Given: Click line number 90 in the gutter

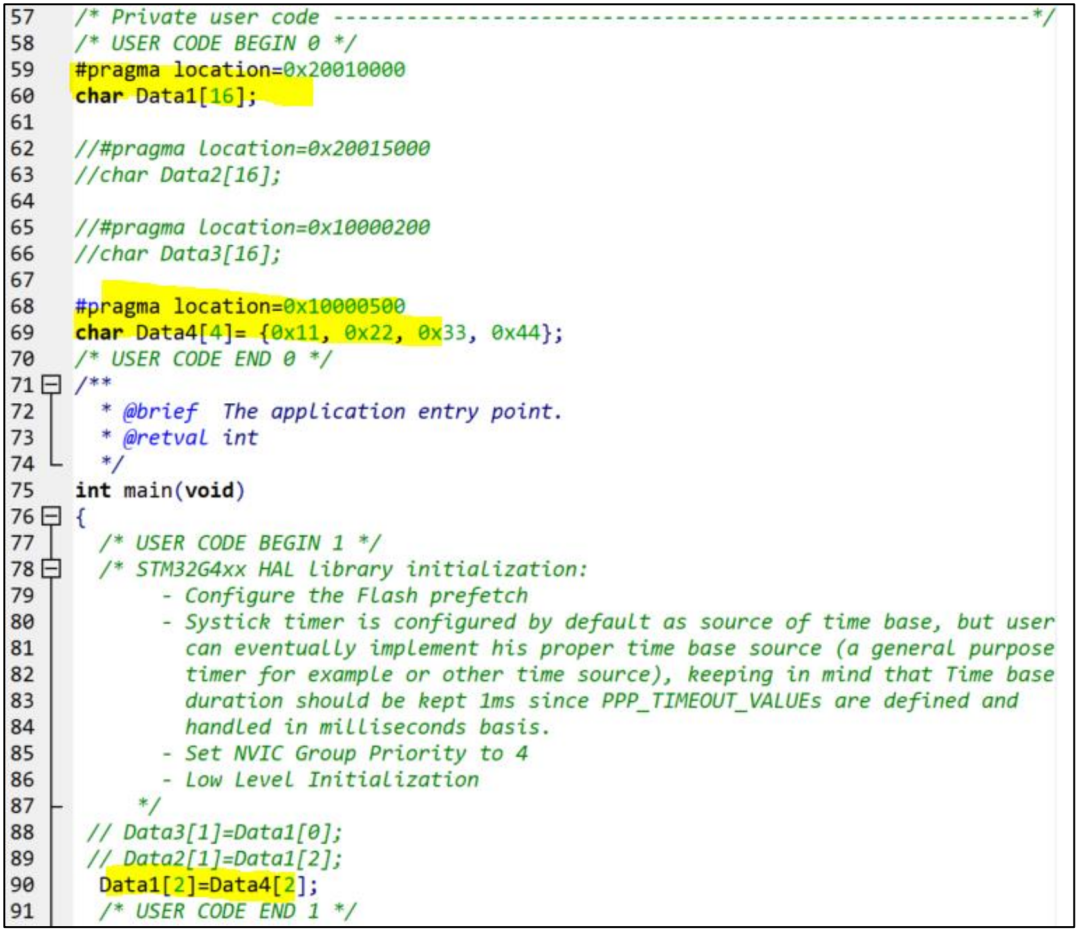Looking at the screenshot, I should point(22,885).
